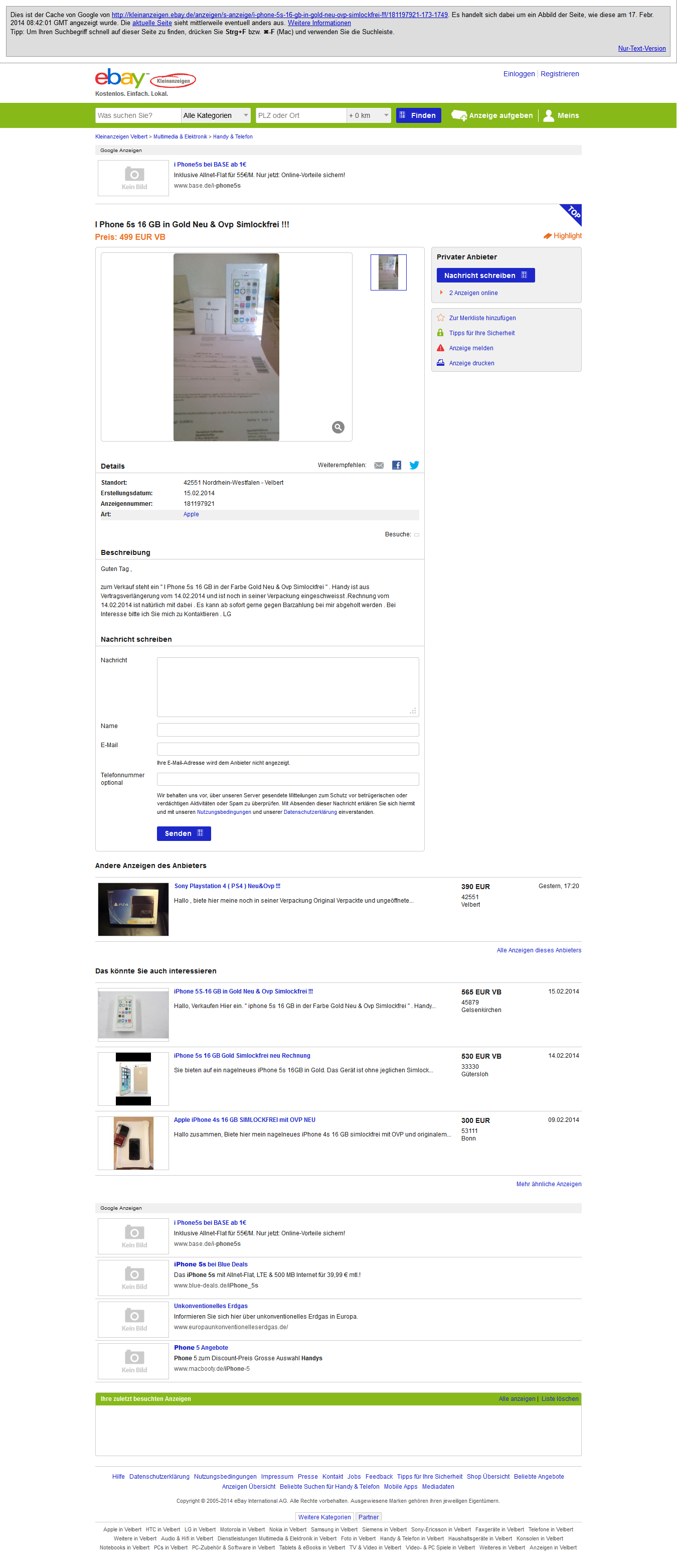This screenshot has height=1568, width=677.
Task: Click thumbnail of the iPhone 4s Bonn listing
Action: point(133,1143)
